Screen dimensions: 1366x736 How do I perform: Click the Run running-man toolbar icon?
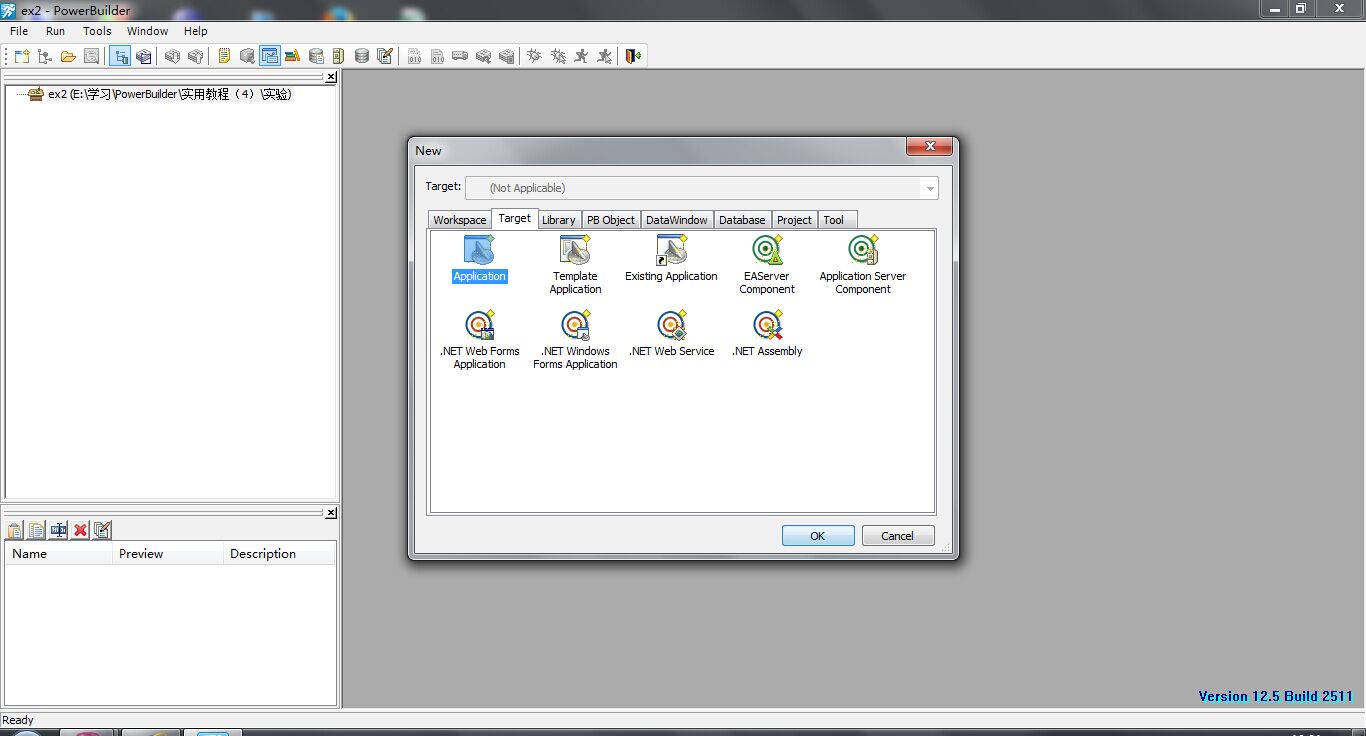(581, 56)
